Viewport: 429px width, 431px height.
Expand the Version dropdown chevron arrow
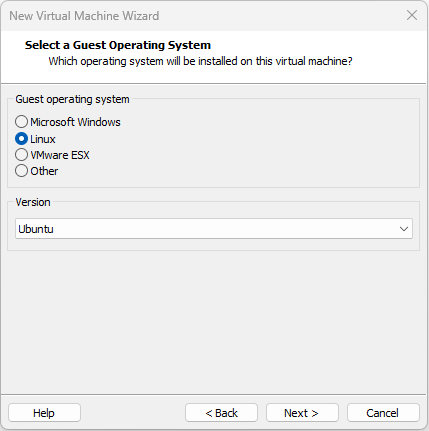tap(404, 229)
